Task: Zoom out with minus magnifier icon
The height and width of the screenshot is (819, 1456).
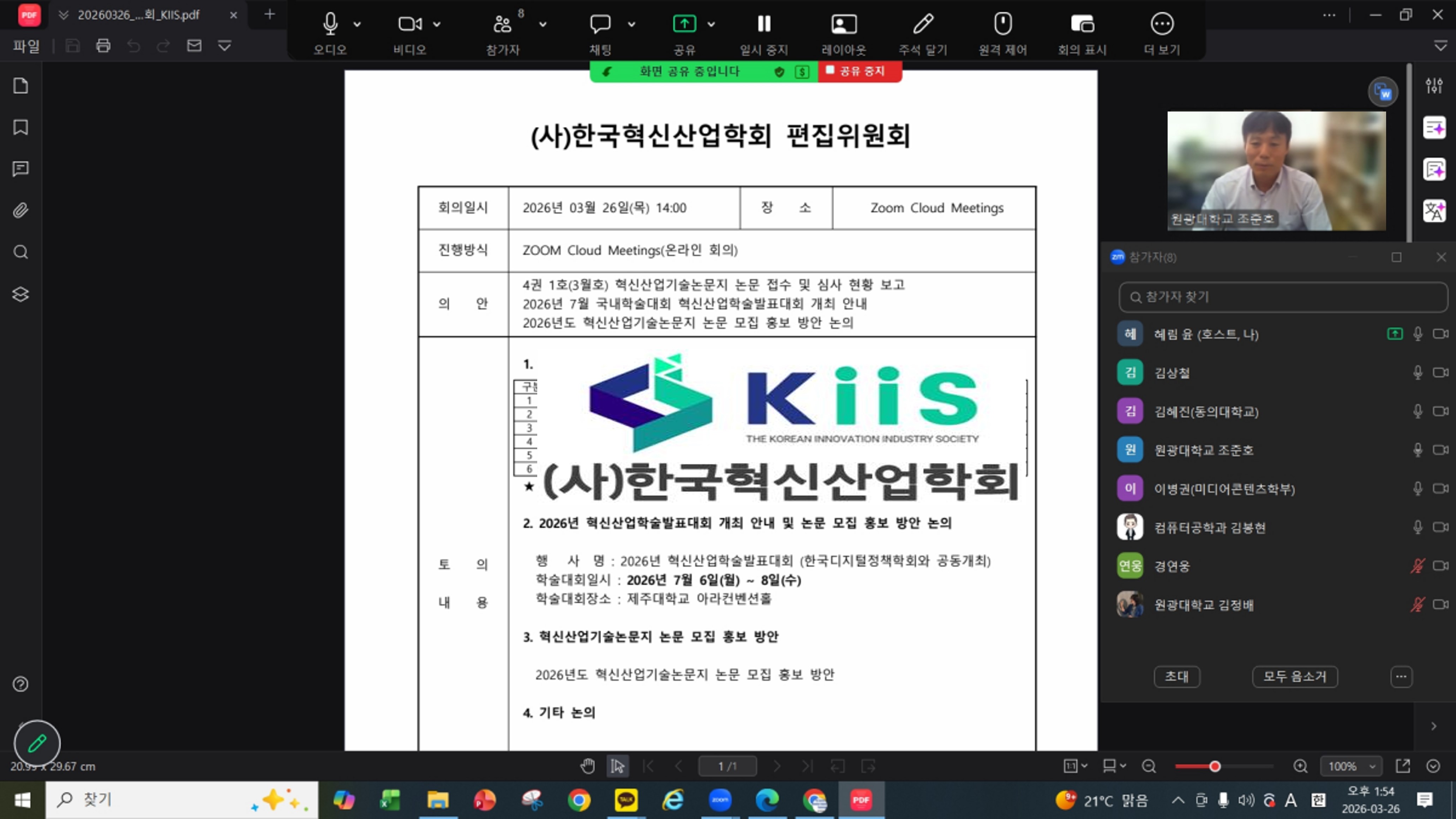Action: tap(1149, 766)
